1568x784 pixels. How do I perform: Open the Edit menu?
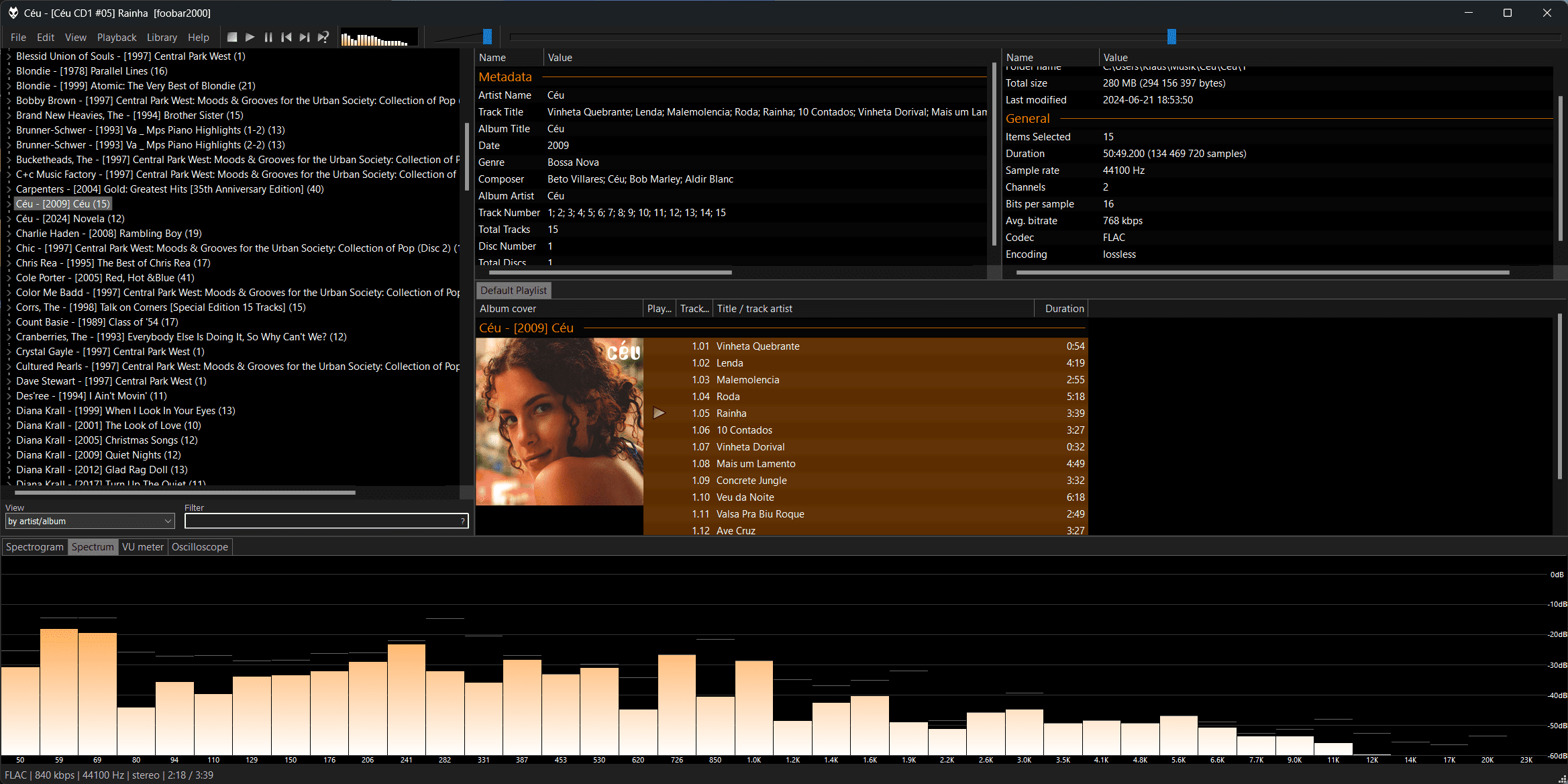pos(46,38)
